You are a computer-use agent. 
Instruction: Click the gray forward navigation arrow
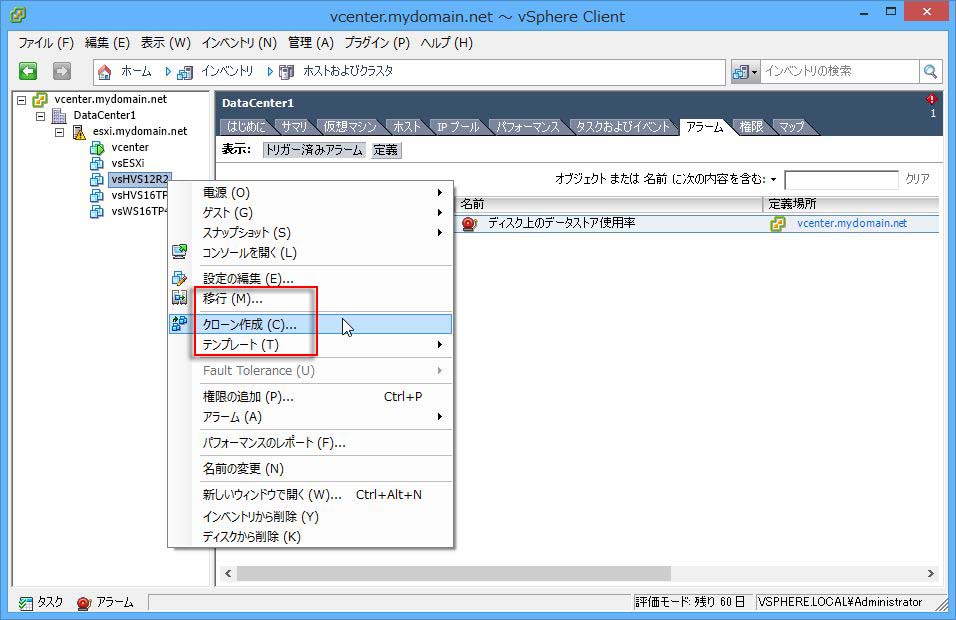point(62,71)
